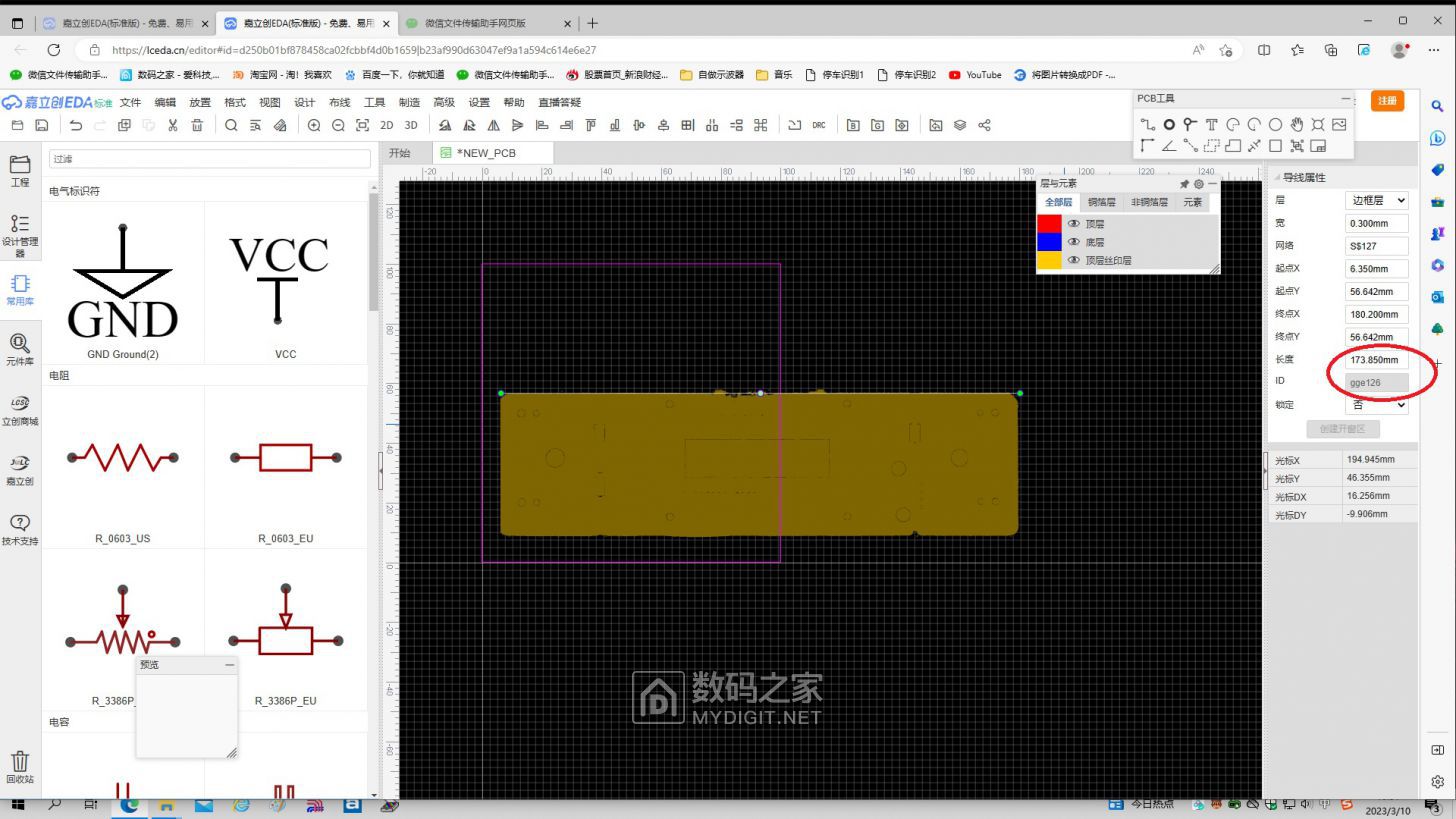The height and width of the screenshot is (819, 1456).
Task: Select the Circle tool in PCB工具
Action: point(1275,125)
